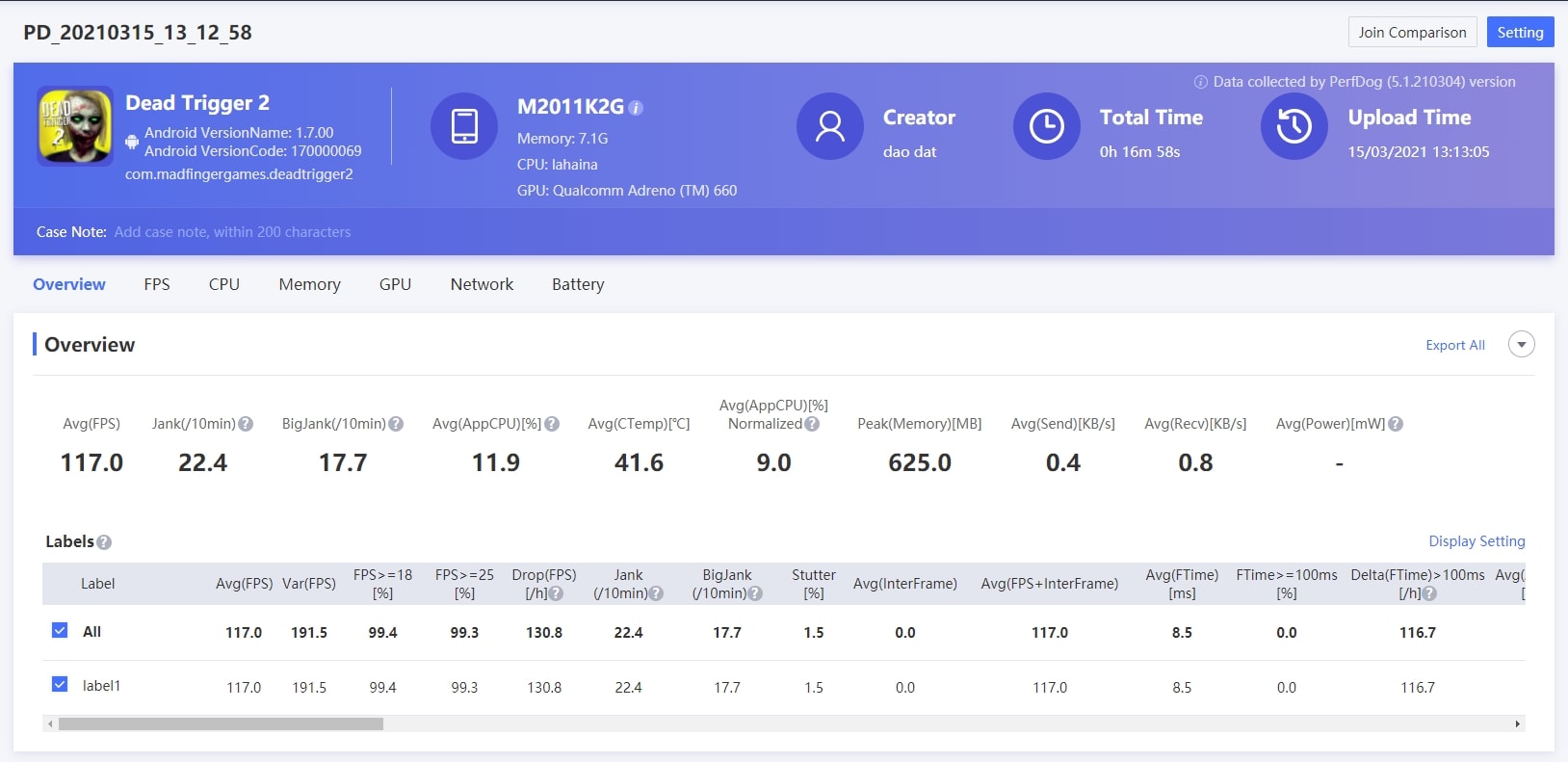Click the Var(FPS) column header
This screenshot has width=1568, height=762.
pyautogui.click(x=309, y=584)
